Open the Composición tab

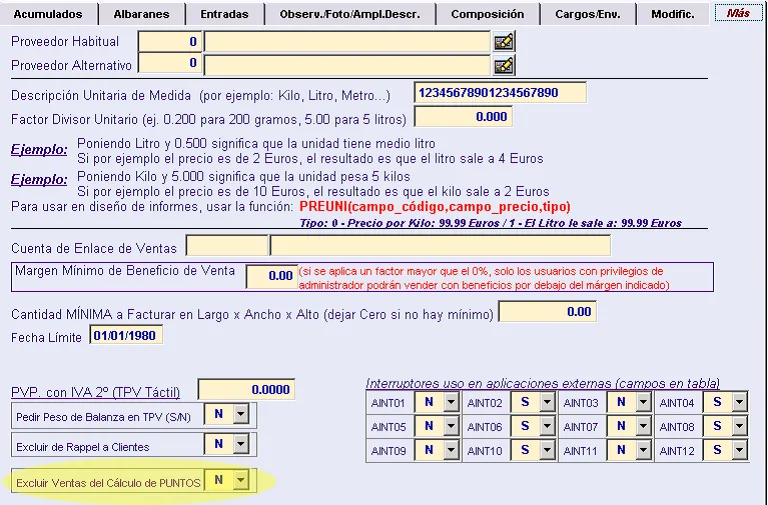click(x=487, y=14)
